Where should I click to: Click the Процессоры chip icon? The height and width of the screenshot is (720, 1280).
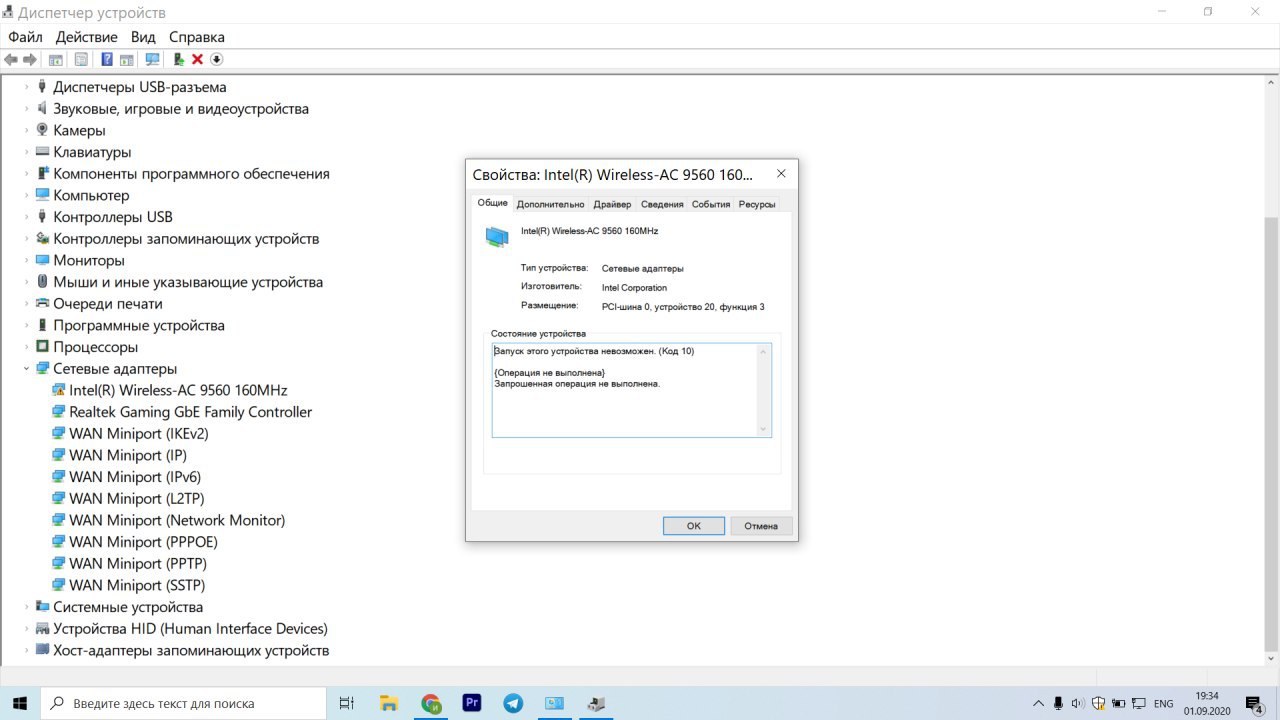[x=42, y=347]
